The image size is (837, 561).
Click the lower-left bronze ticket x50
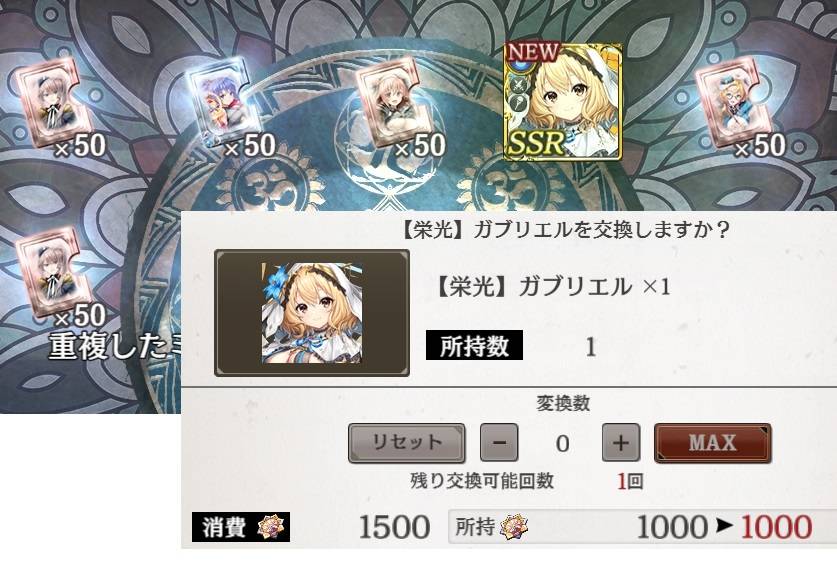click(49, 273)
